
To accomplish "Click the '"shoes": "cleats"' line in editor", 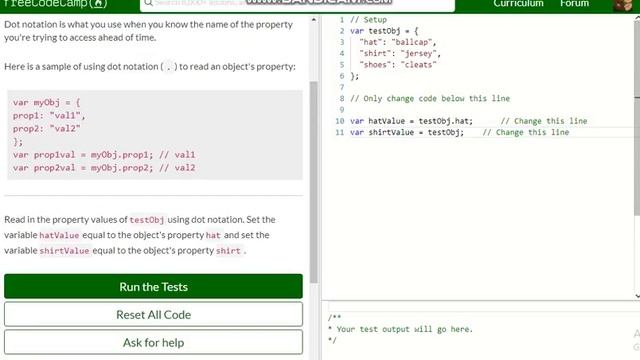I will [x=398, y=64].
